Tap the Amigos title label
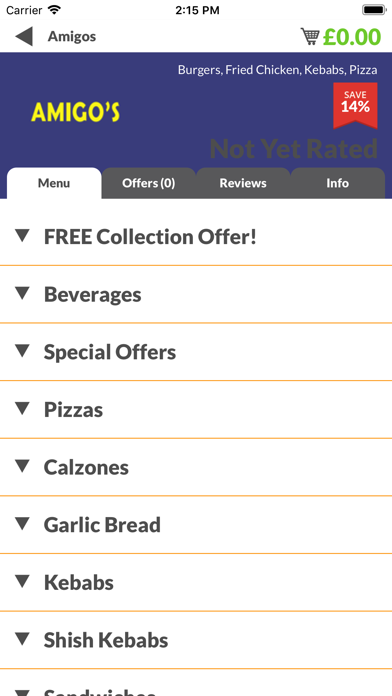 click(x=72, y=36)
